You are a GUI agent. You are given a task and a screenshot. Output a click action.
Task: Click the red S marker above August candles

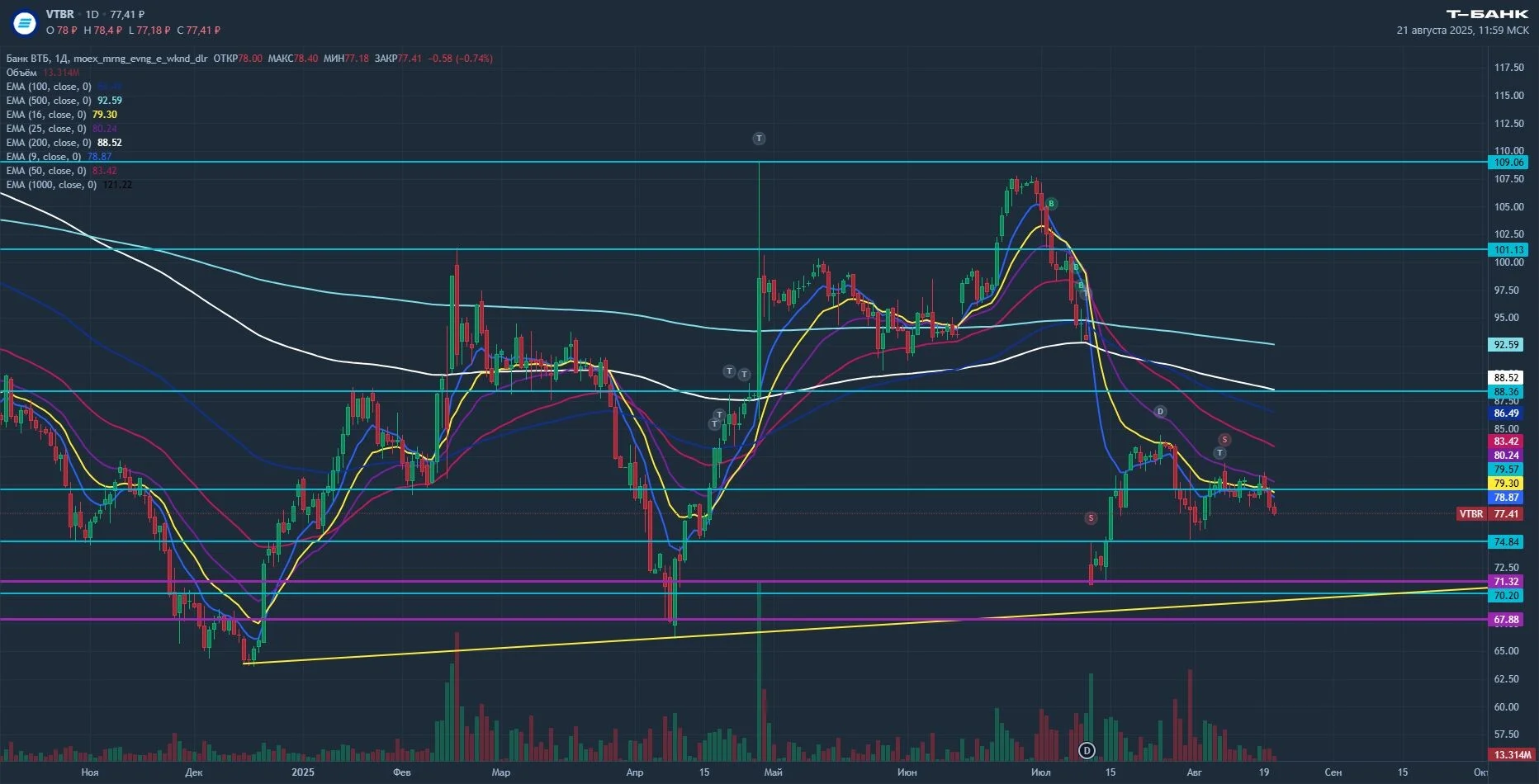pos(1224,440)
